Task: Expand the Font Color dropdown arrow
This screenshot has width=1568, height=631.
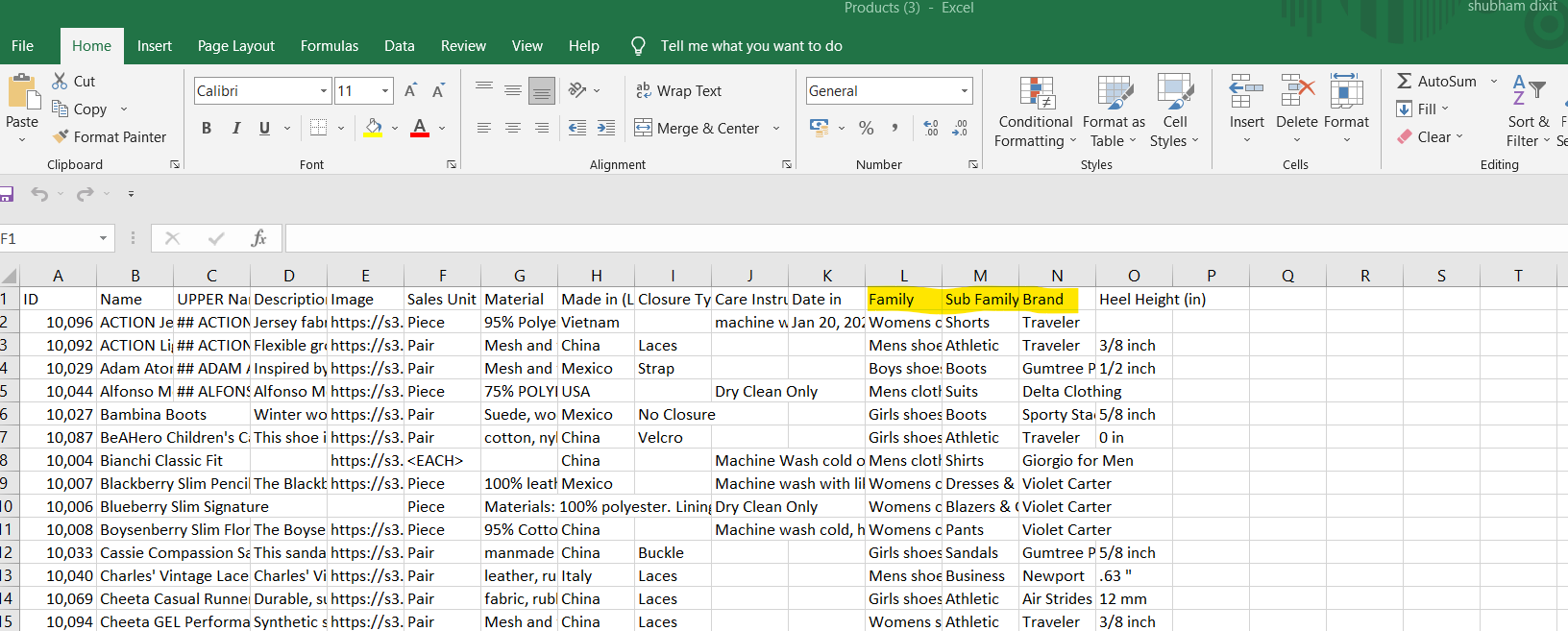Action: tap(442, 129)
